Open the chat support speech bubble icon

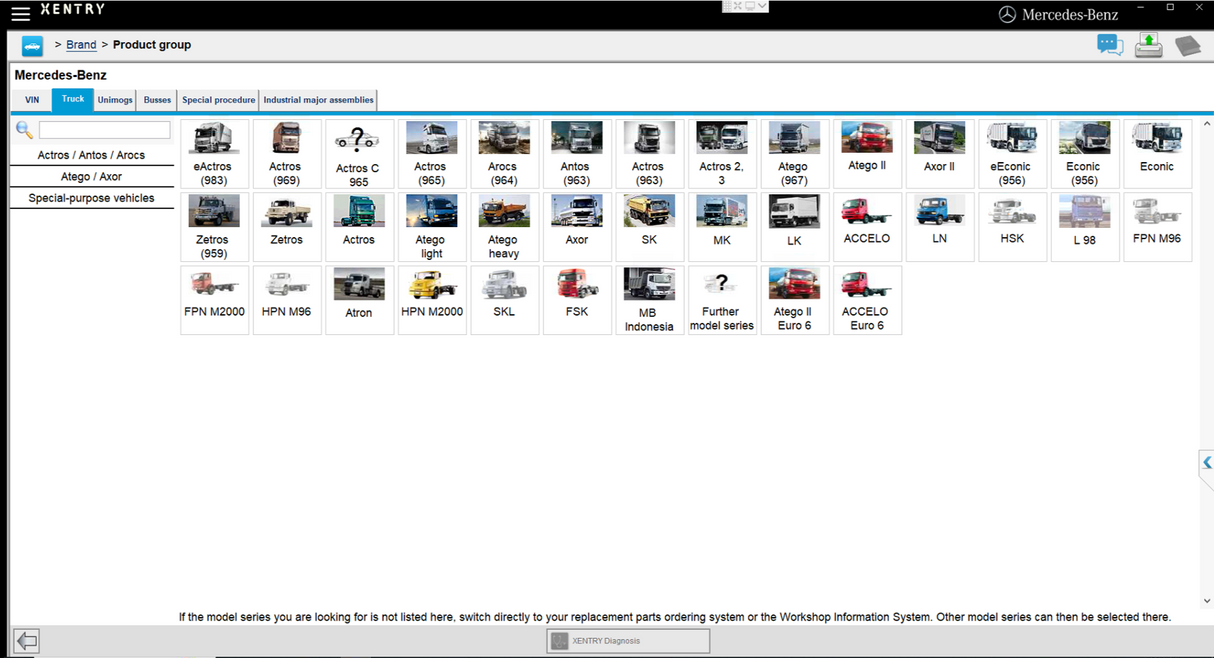coord(1109,45)
